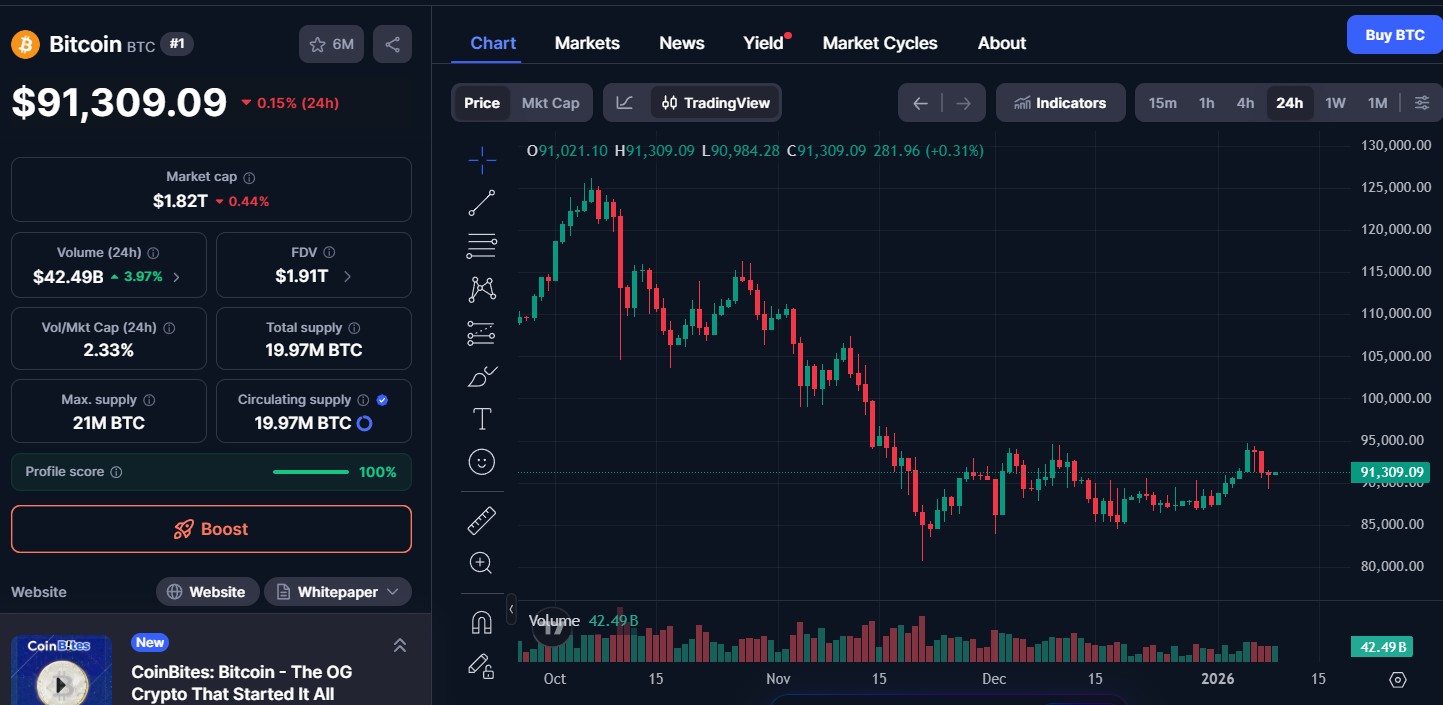The width and height of the screenshot is (1443, 705).
Task: Switch to the Markets tab
Action: pos(587,43)
